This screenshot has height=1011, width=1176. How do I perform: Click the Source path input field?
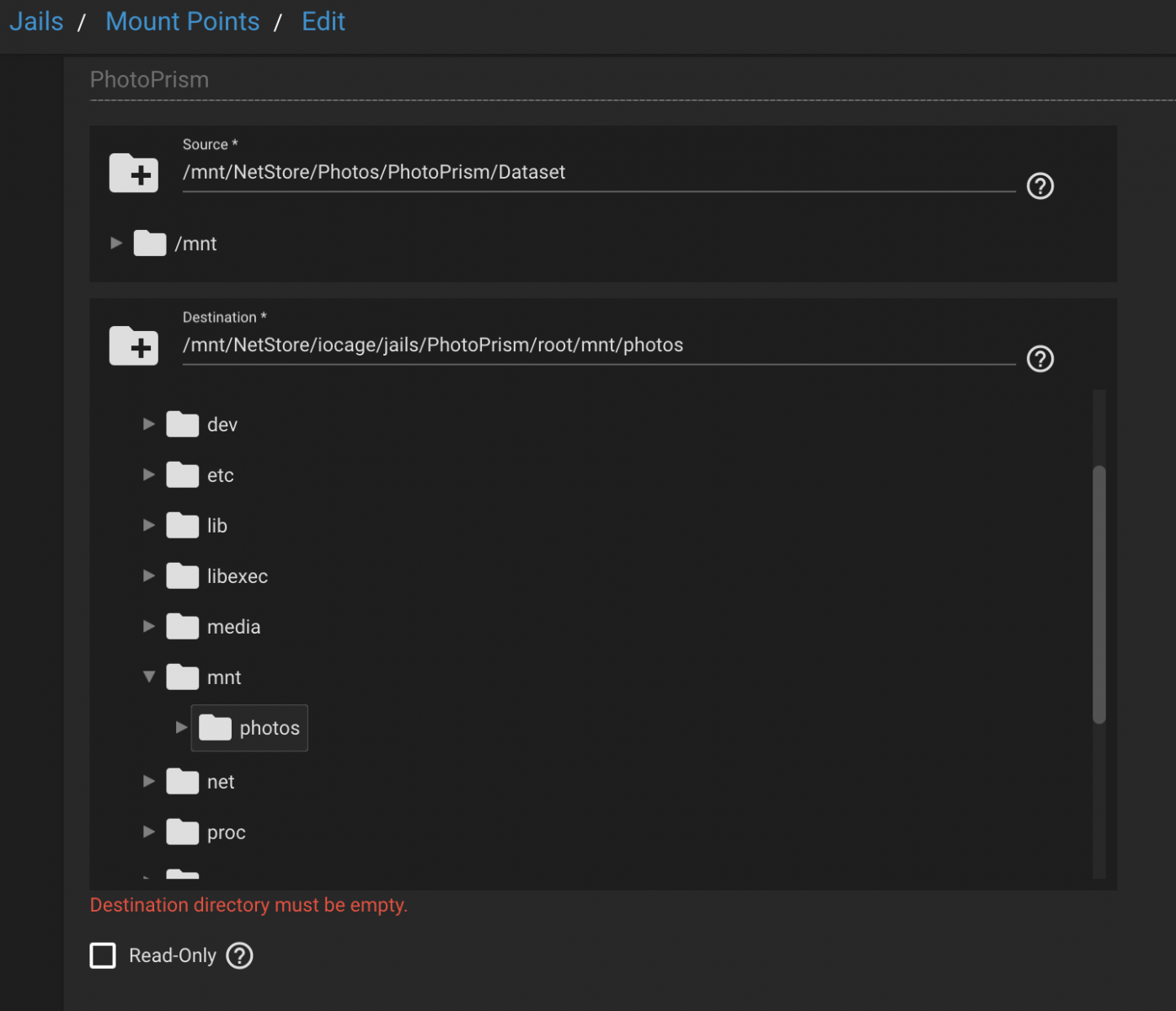click(599, 173)
